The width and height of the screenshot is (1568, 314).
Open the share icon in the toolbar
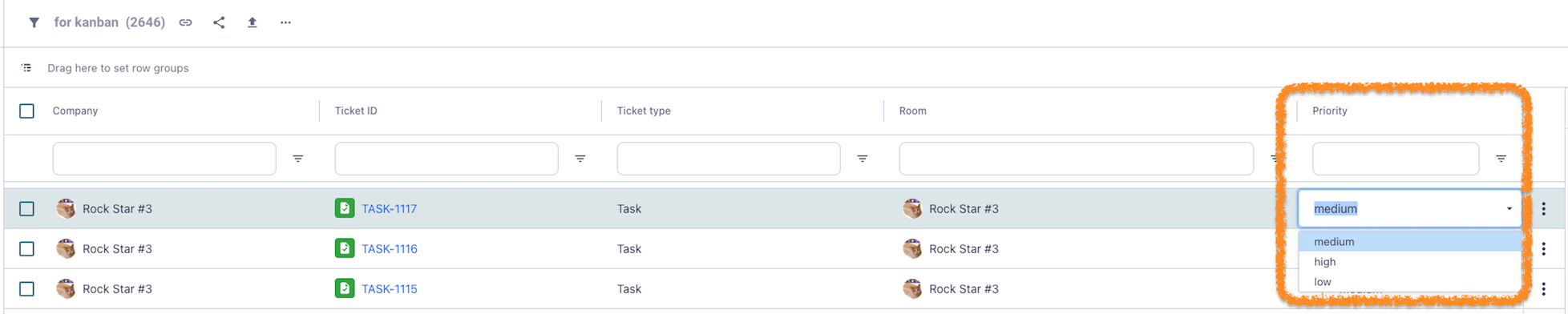pyautogui.click(x=219, y=22)
